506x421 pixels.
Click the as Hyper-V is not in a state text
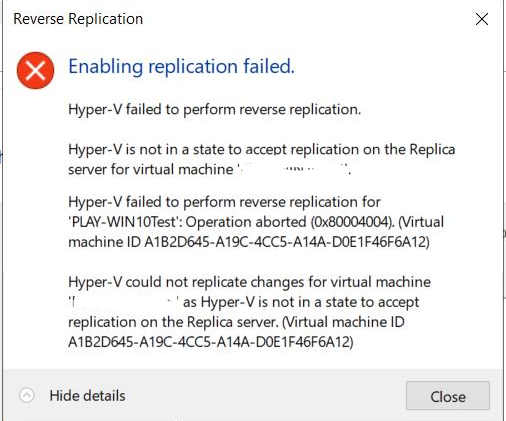[301, 302]
